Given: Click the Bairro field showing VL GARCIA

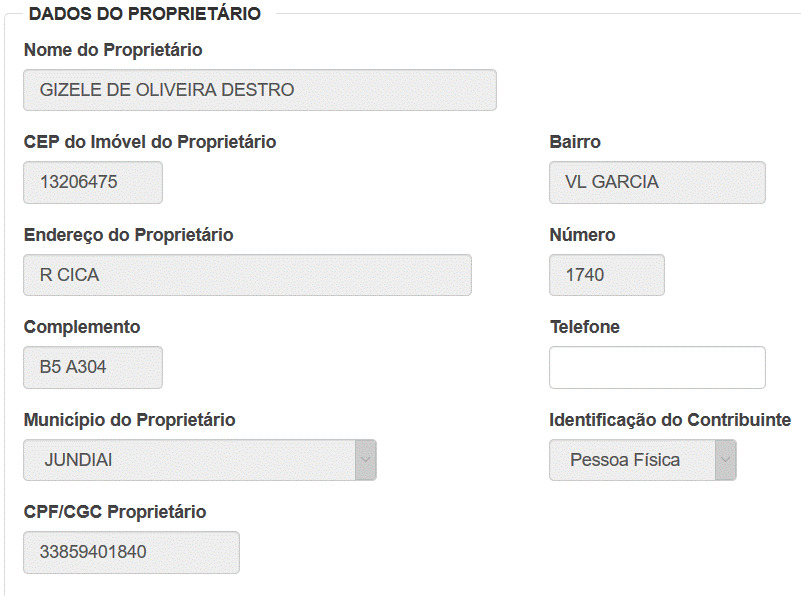Looking at the screenshot, I should [657, 182].
